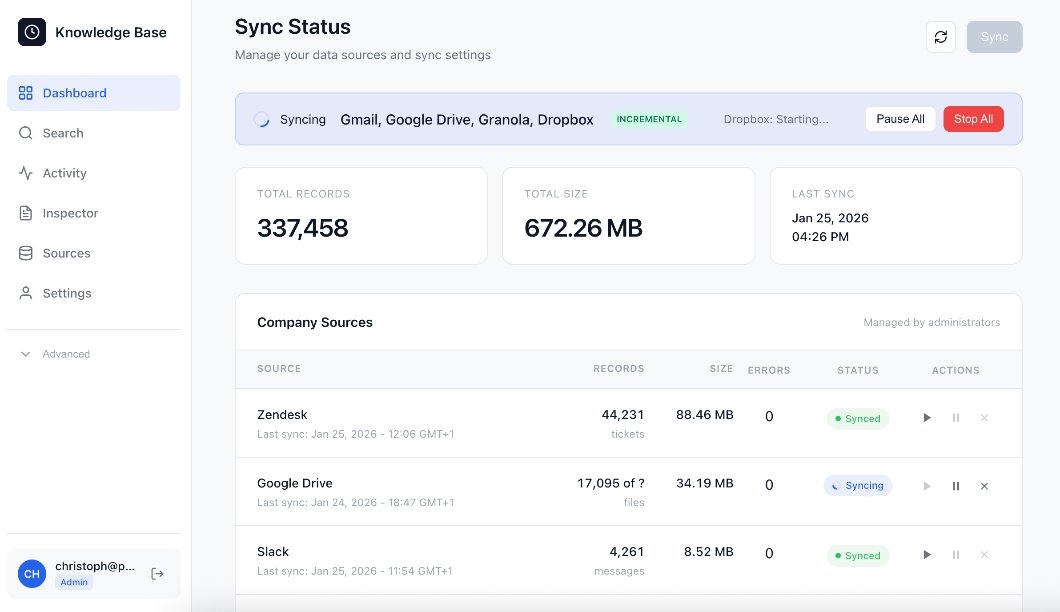Stop all syncs with Stop All
This screenshot has height=612, width=1060.
[973, 119]
